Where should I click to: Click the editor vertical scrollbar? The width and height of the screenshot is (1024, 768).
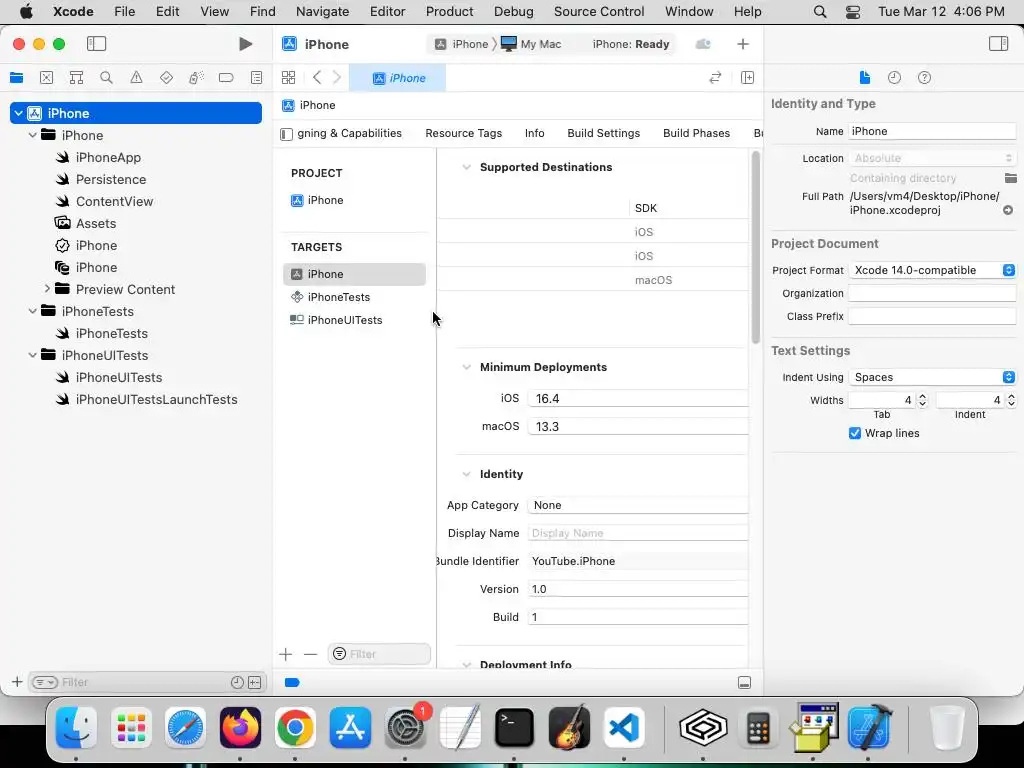[756, 248]
